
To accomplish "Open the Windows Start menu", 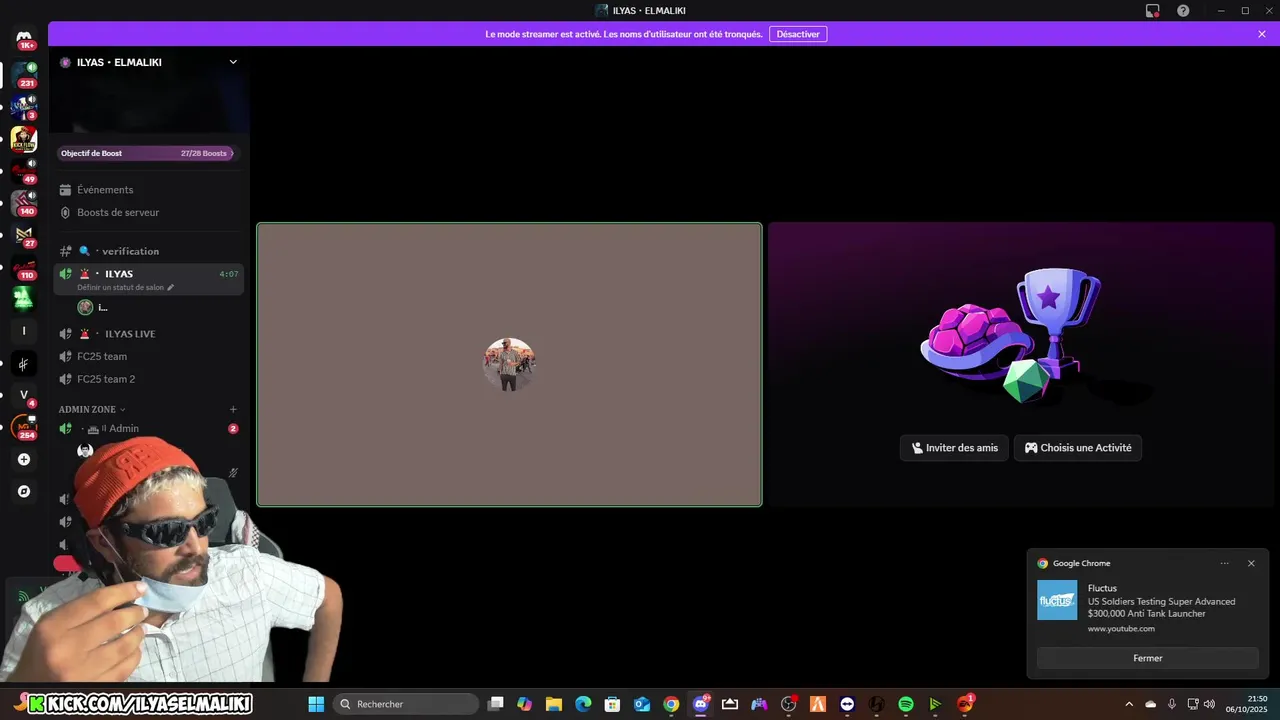I will 316,704.
